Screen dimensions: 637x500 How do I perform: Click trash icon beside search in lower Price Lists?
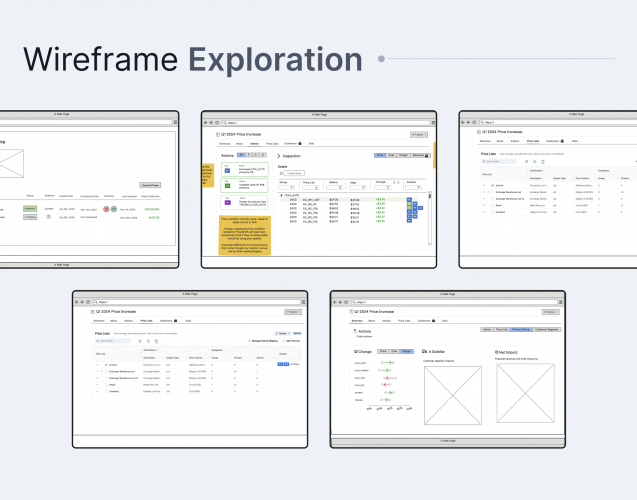(x=156, y=341)
